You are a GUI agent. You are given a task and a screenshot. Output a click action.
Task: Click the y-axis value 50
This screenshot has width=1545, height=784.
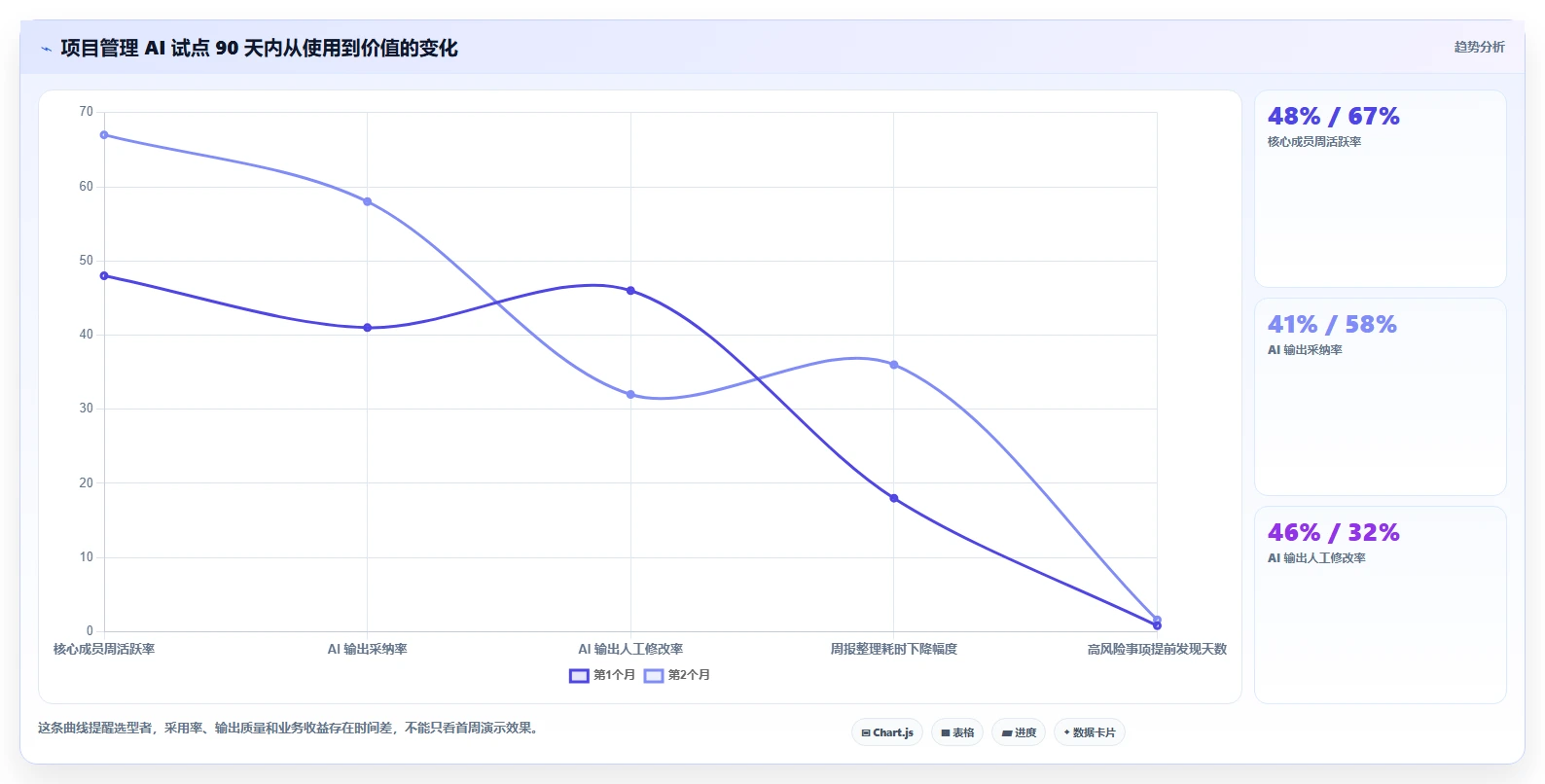tap(87, 261)
